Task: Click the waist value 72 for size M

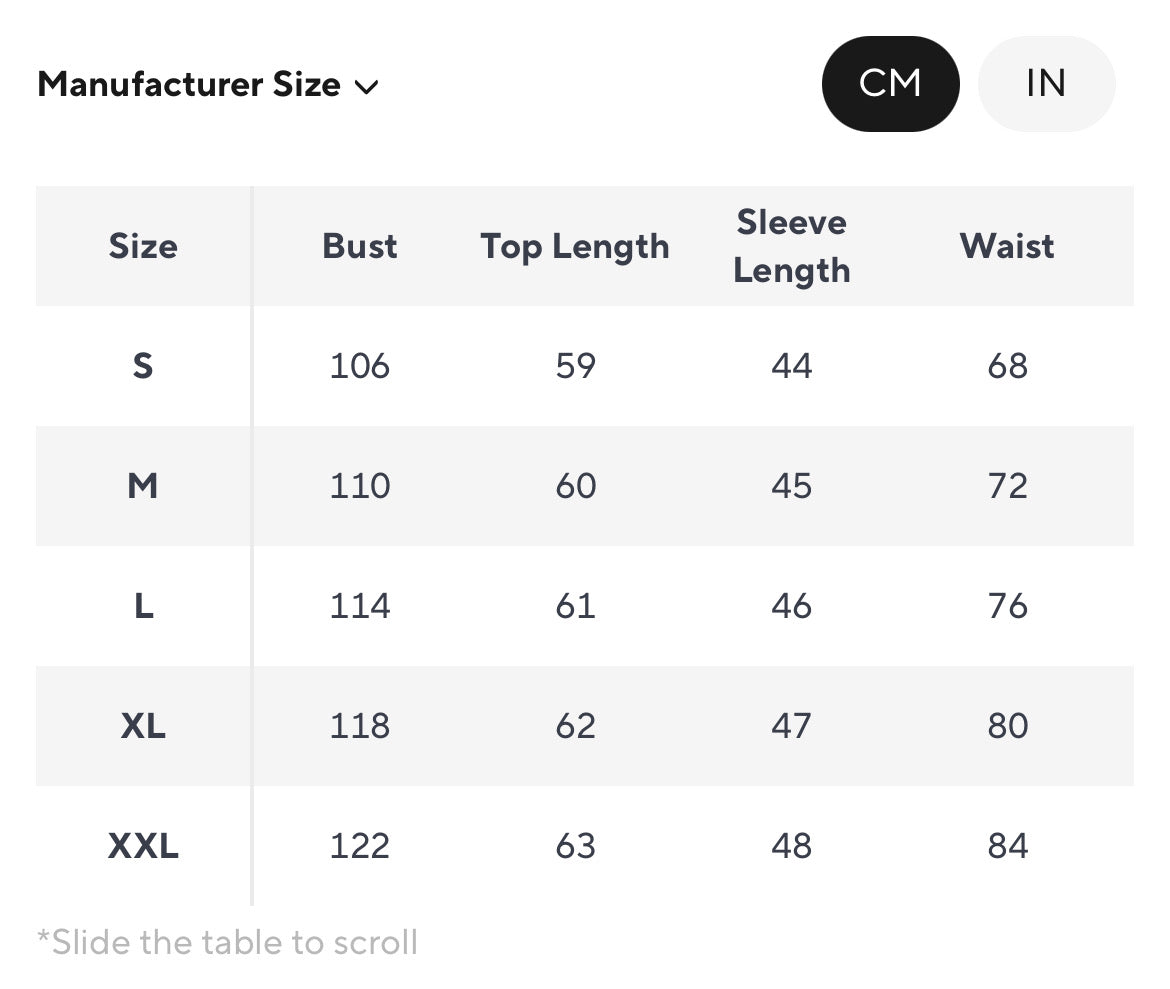Action: click(x=1007, y=486)
